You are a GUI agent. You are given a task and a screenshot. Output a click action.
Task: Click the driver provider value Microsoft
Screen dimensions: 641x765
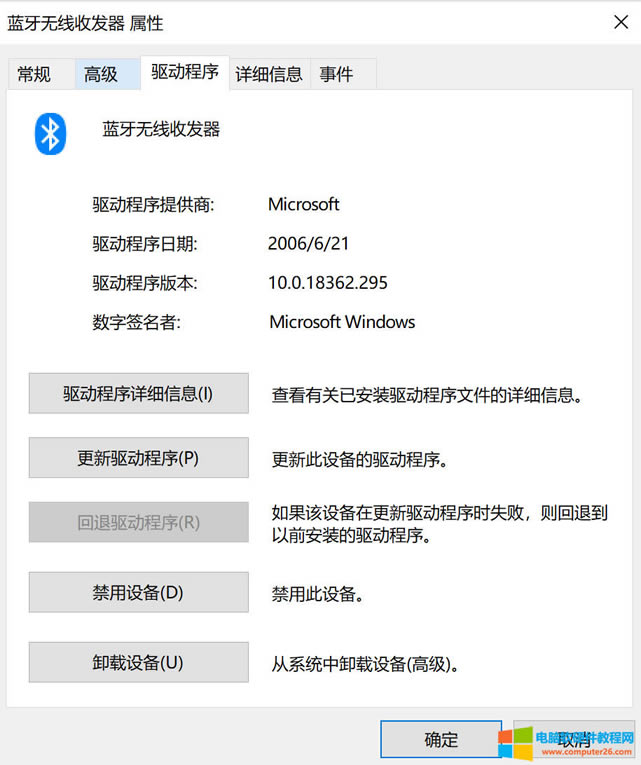304,204
